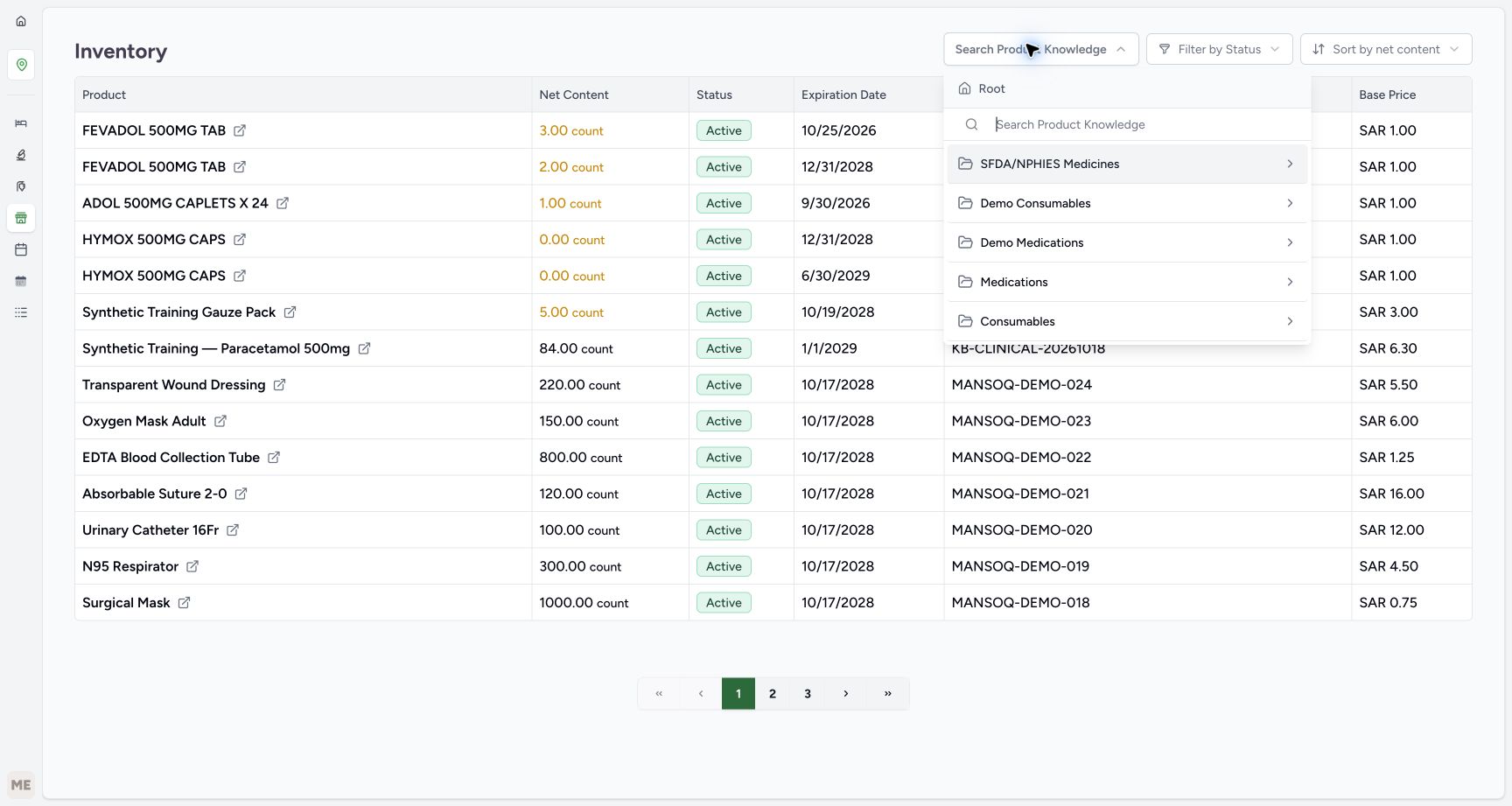Viewport: 1512px width, 806px height.
Task: Go to page 2
Action: [773, 693]
